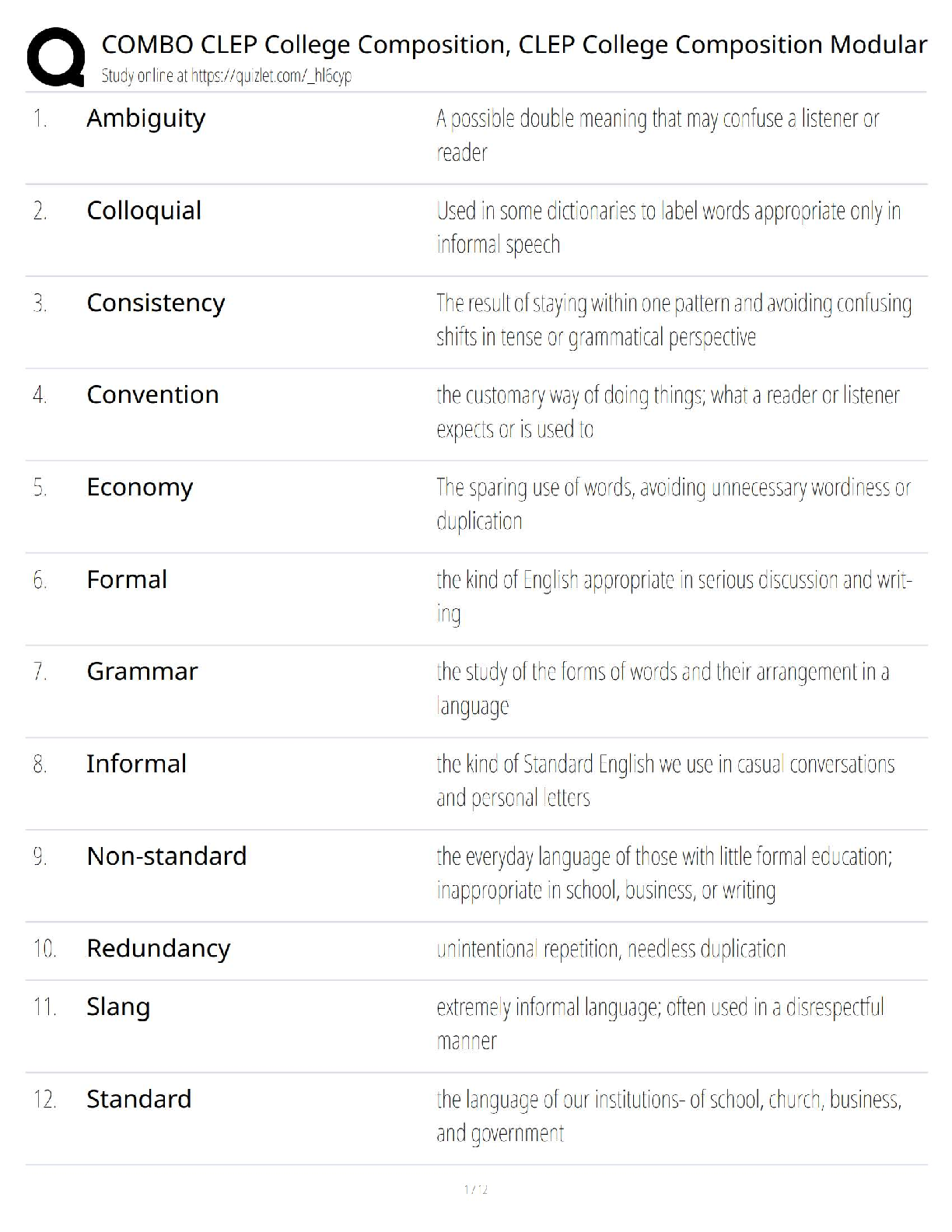Select the term Formal
Image resolution: width=952 pixels, height=1232 pixels.
pos(127,579)
